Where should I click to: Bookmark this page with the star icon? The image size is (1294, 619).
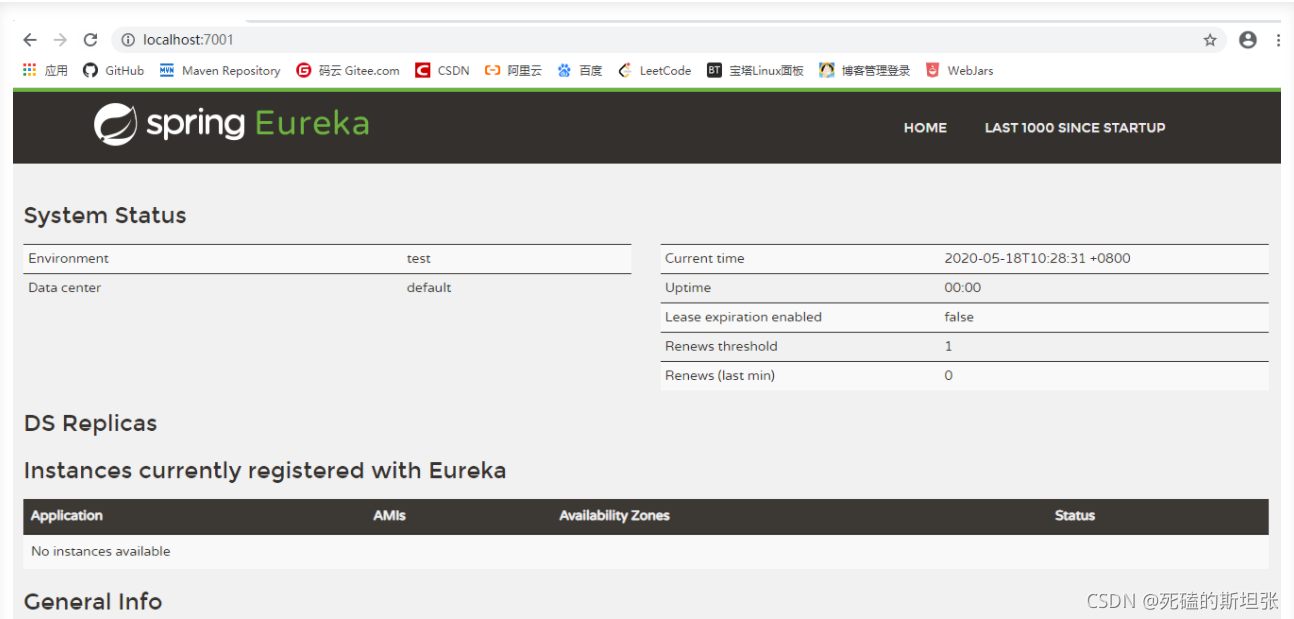pyautogui.click(x=1210, y=40)
